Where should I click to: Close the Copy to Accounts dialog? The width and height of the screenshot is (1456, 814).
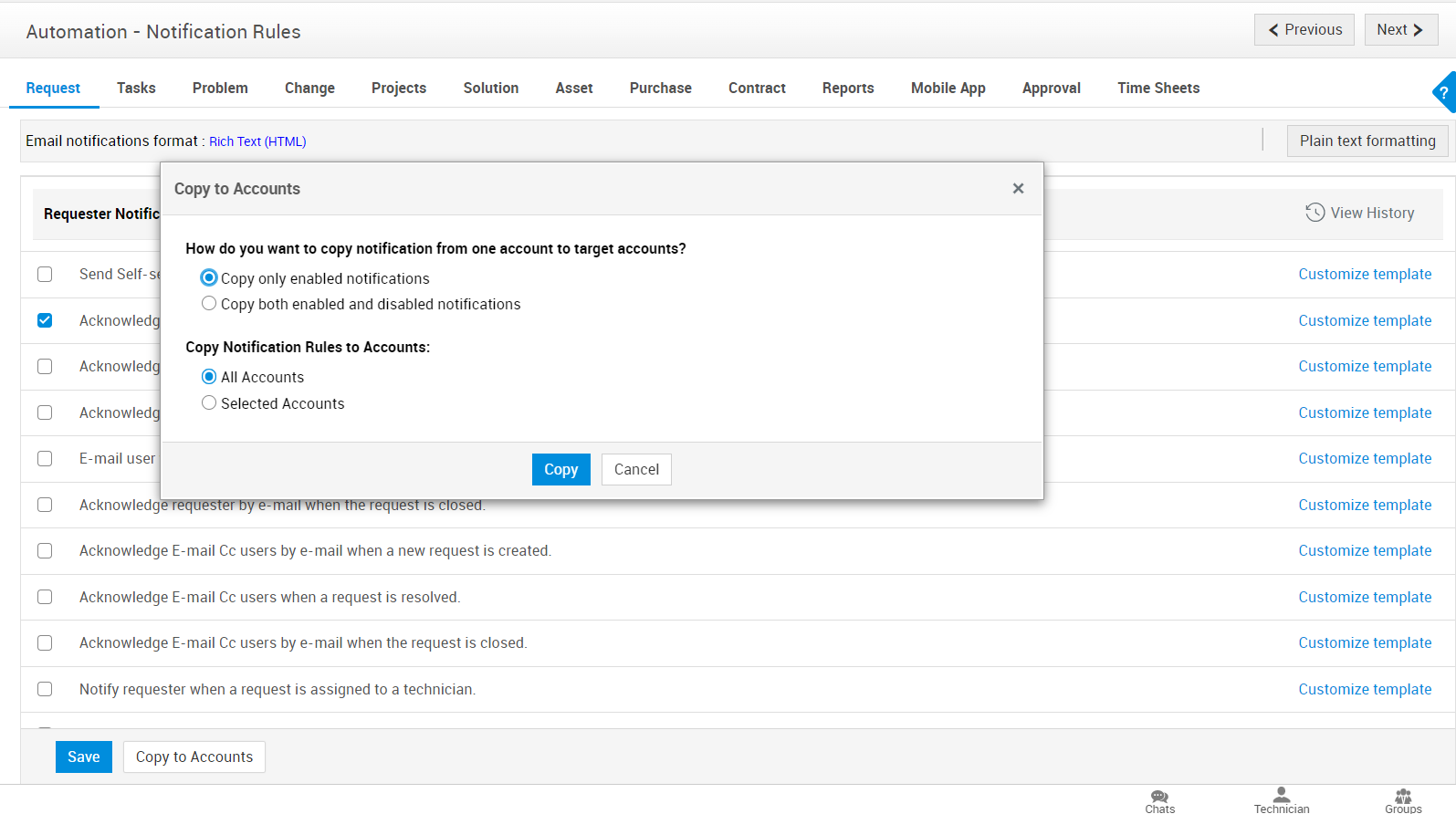pos(1018,189)
